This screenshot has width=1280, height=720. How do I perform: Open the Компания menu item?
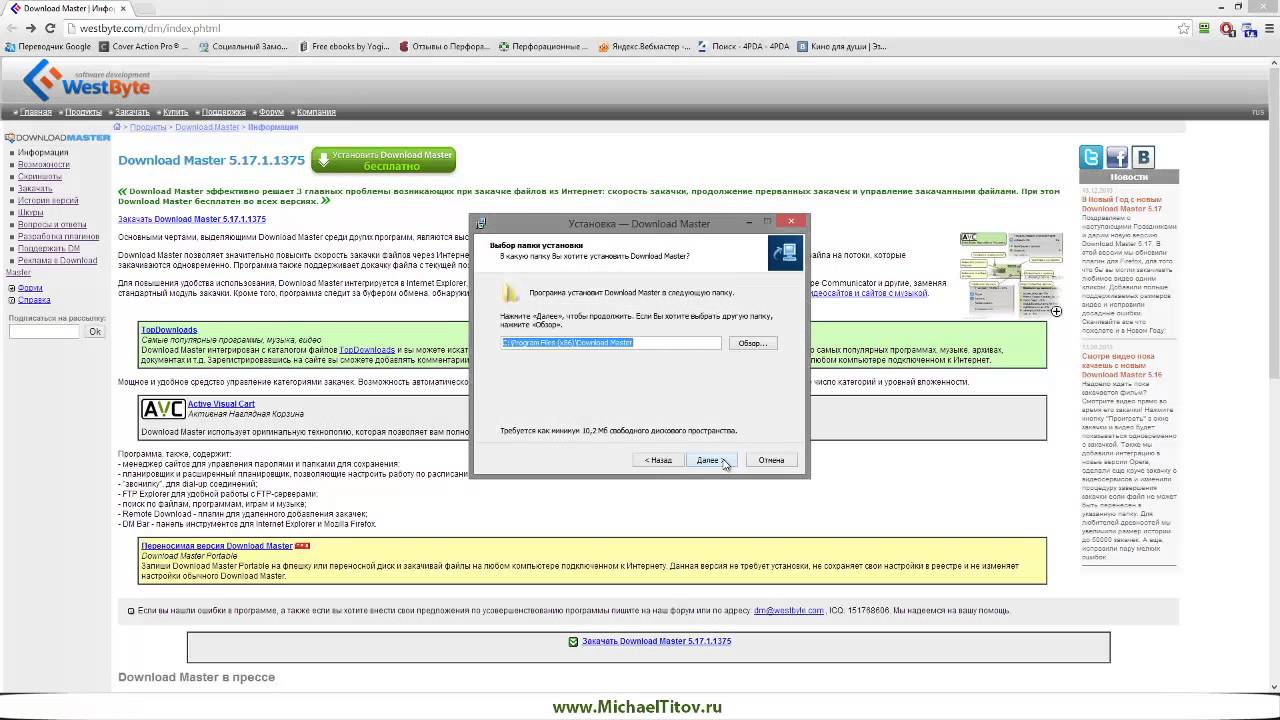click(x=316, y=112)
